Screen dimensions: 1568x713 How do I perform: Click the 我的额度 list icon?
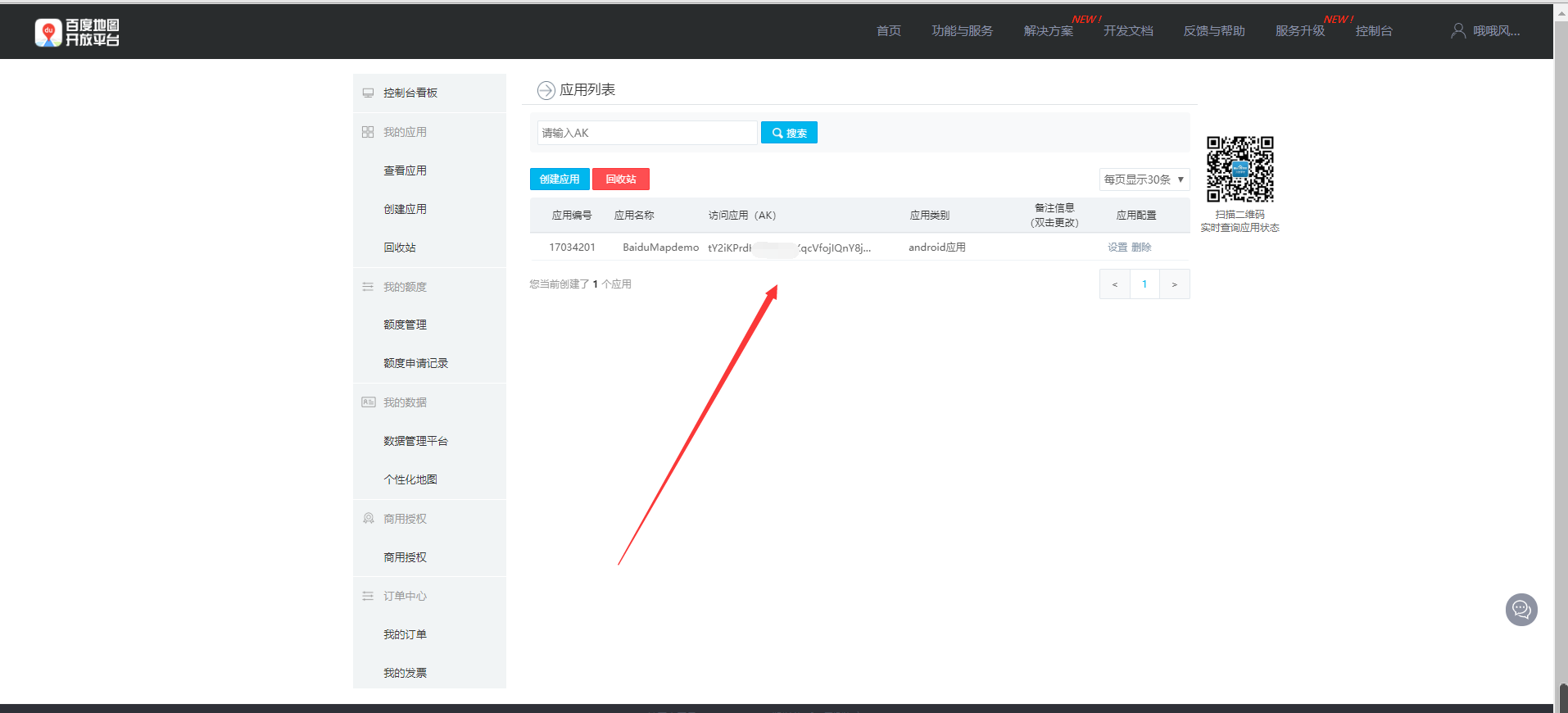pos(368,287)
